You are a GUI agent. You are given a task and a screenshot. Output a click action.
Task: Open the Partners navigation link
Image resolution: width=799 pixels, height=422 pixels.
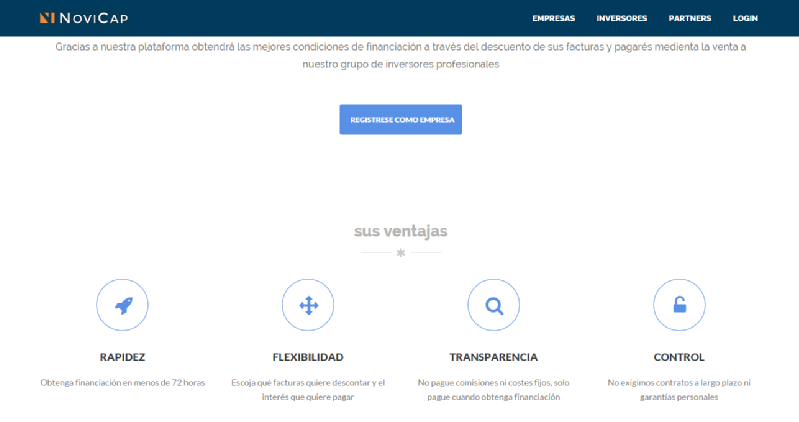click(690, 18)
